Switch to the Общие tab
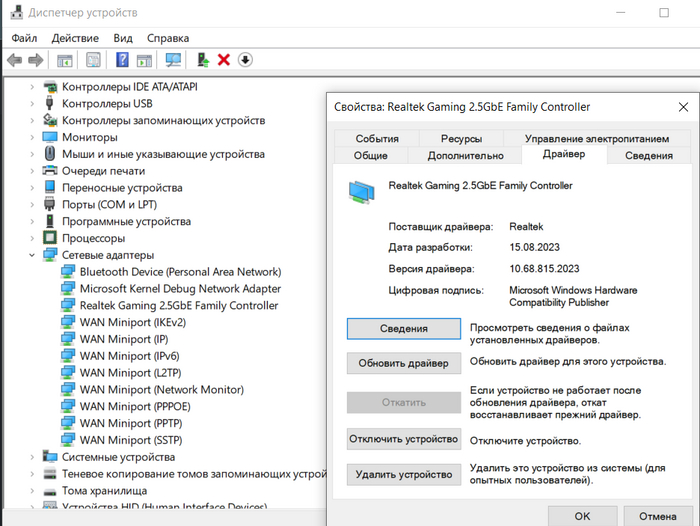The image size is (700, 526). [371, 155]
